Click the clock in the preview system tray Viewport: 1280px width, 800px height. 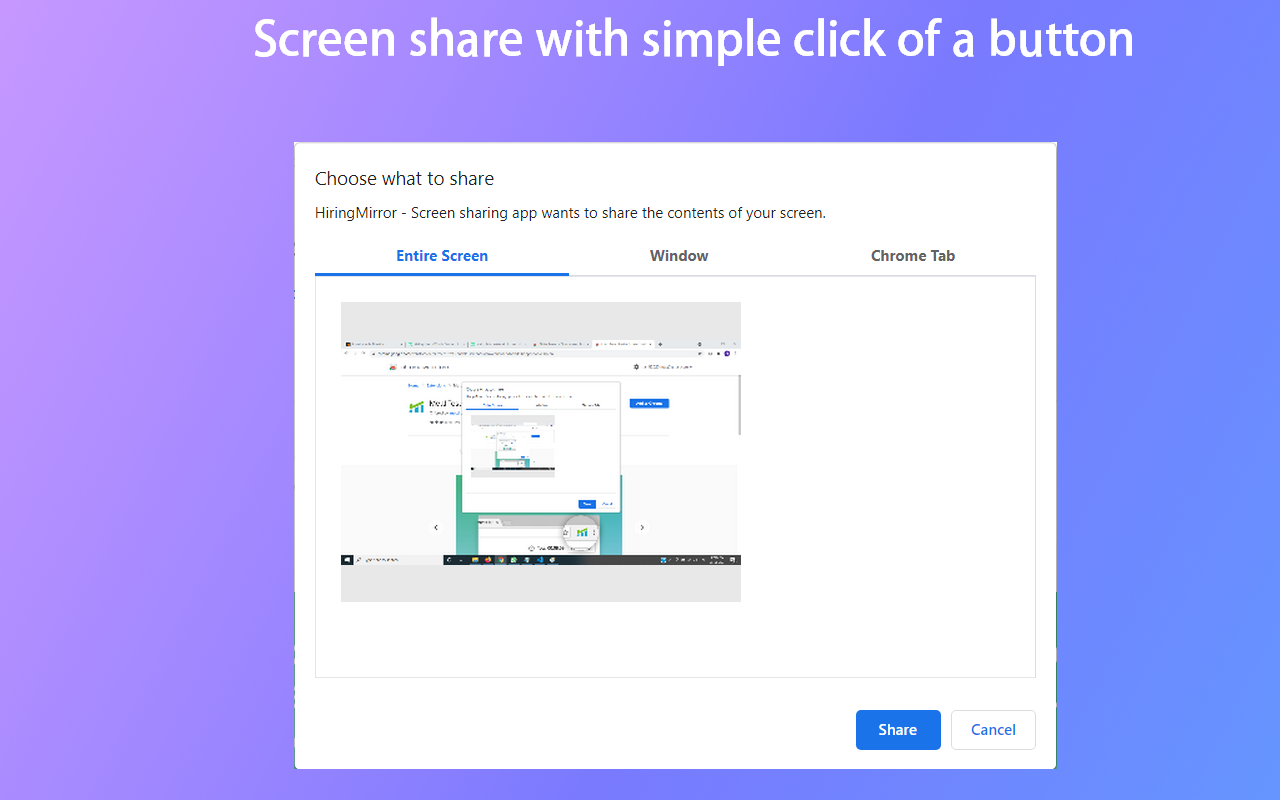(716, 558)
